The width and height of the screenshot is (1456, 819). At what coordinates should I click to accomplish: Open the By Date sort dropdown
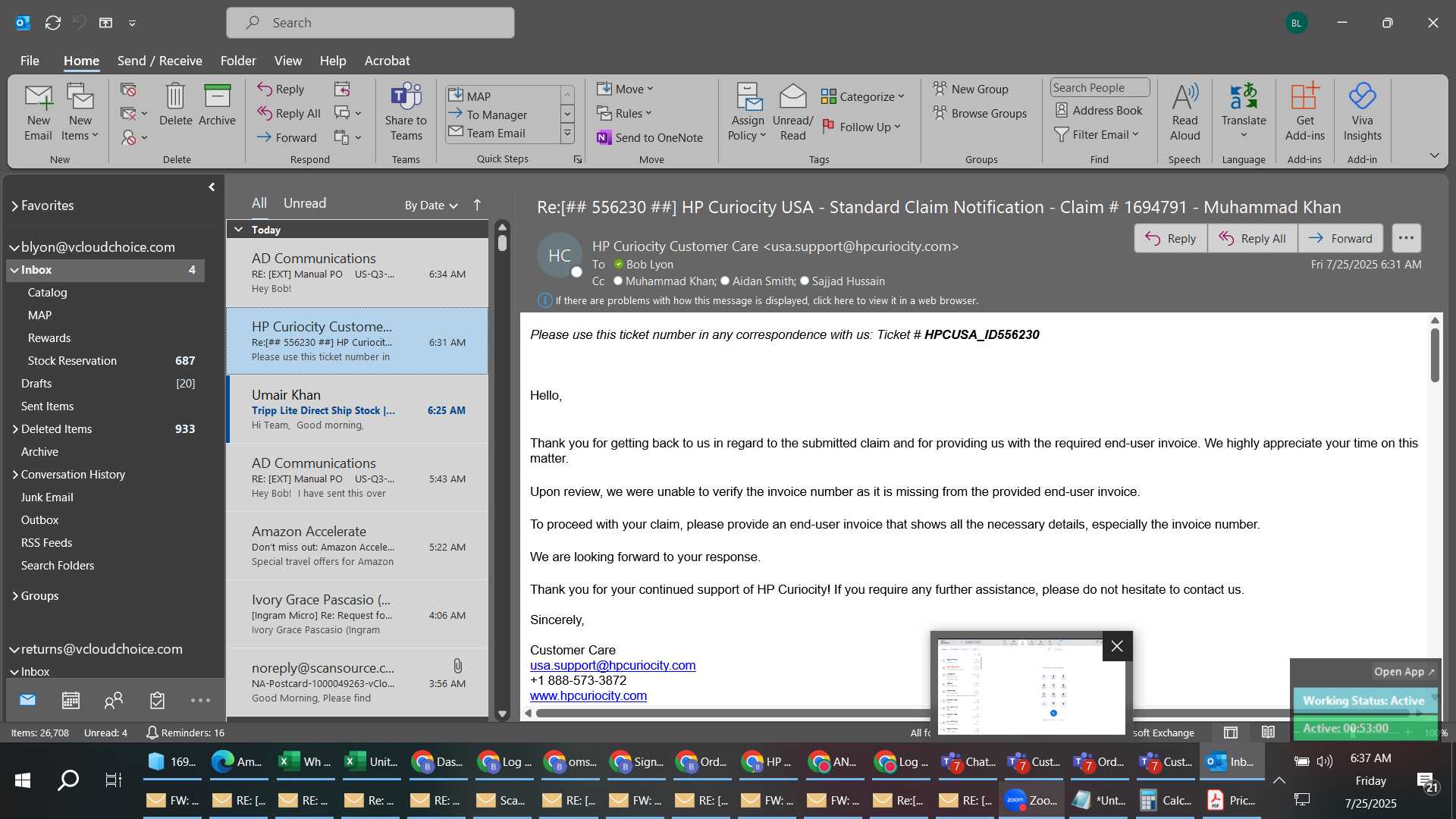431,205
